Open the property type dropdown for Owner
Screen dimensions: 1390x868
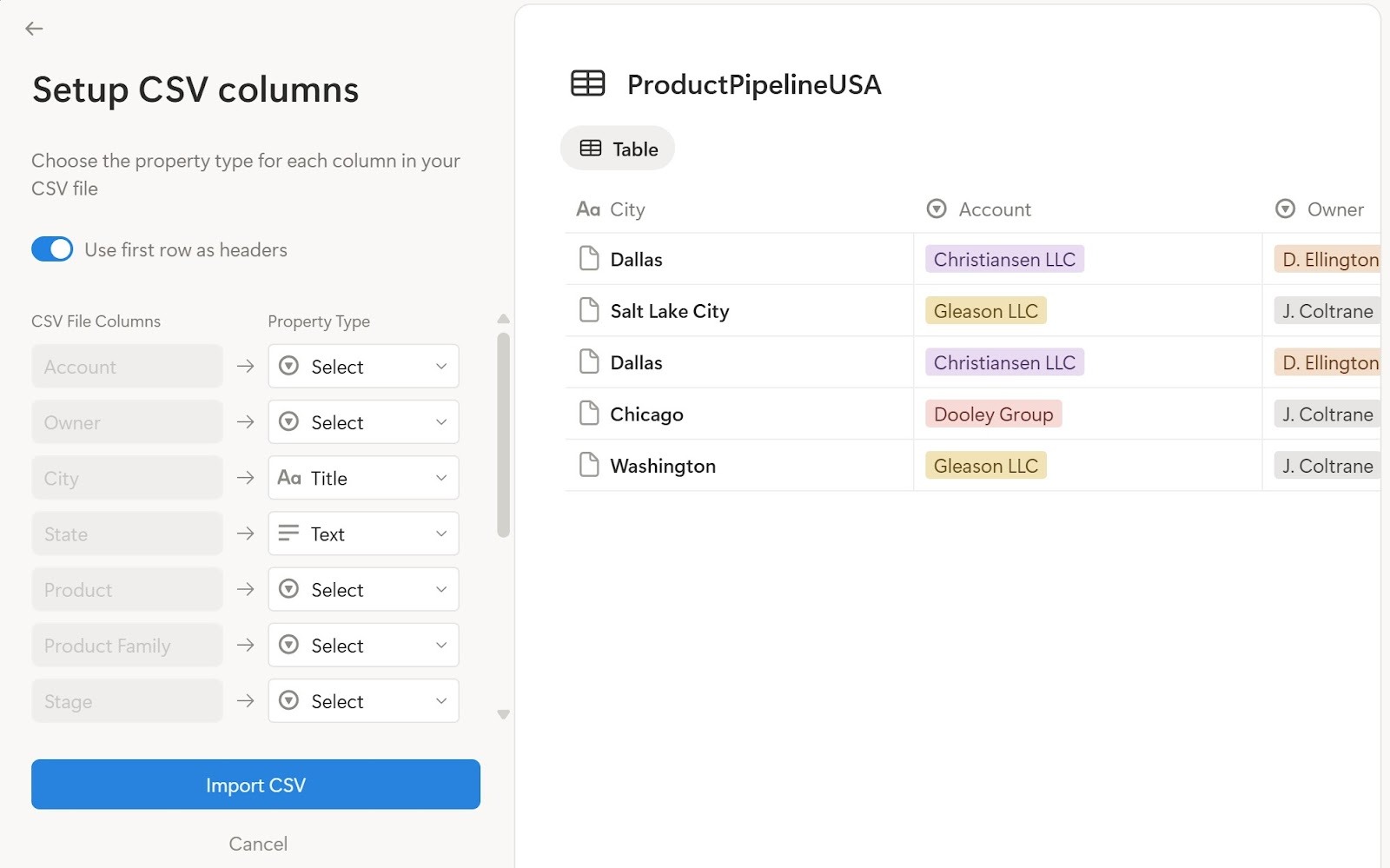coord(363,422)
